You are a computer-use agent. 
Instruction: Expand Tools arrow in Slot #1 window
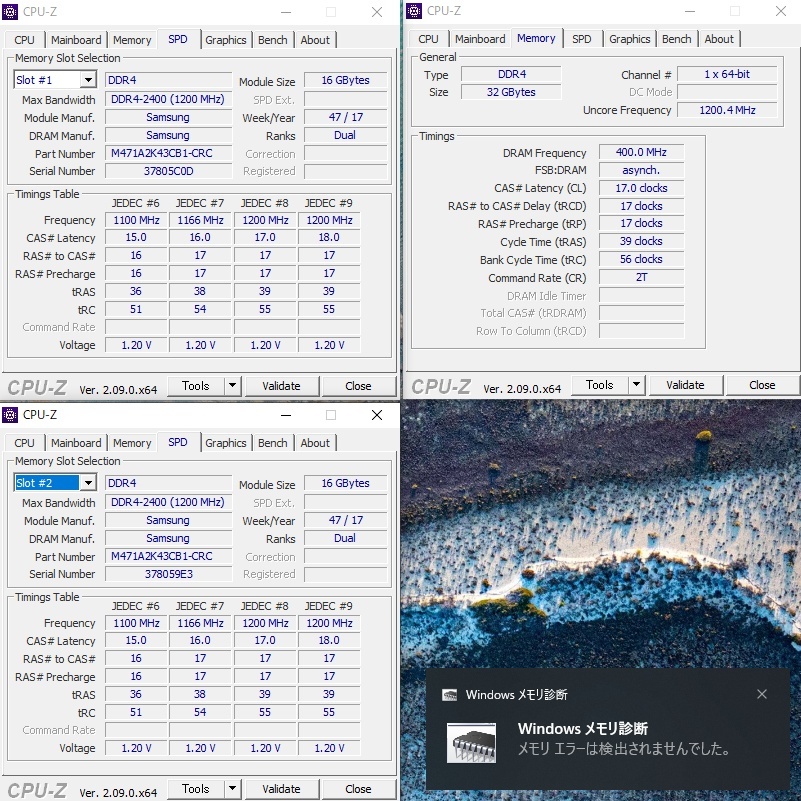pyautogui.click(x=232, y=386)
